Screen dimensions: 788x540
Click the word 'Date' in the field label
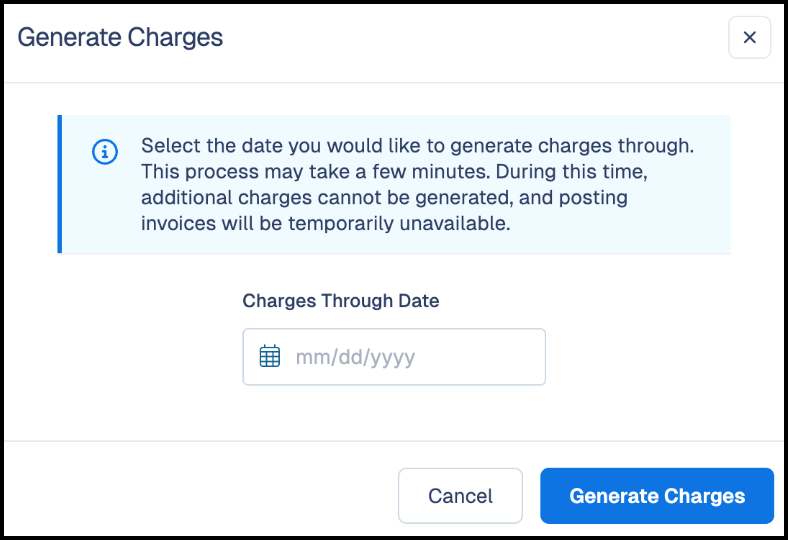[x=419, y=301]
